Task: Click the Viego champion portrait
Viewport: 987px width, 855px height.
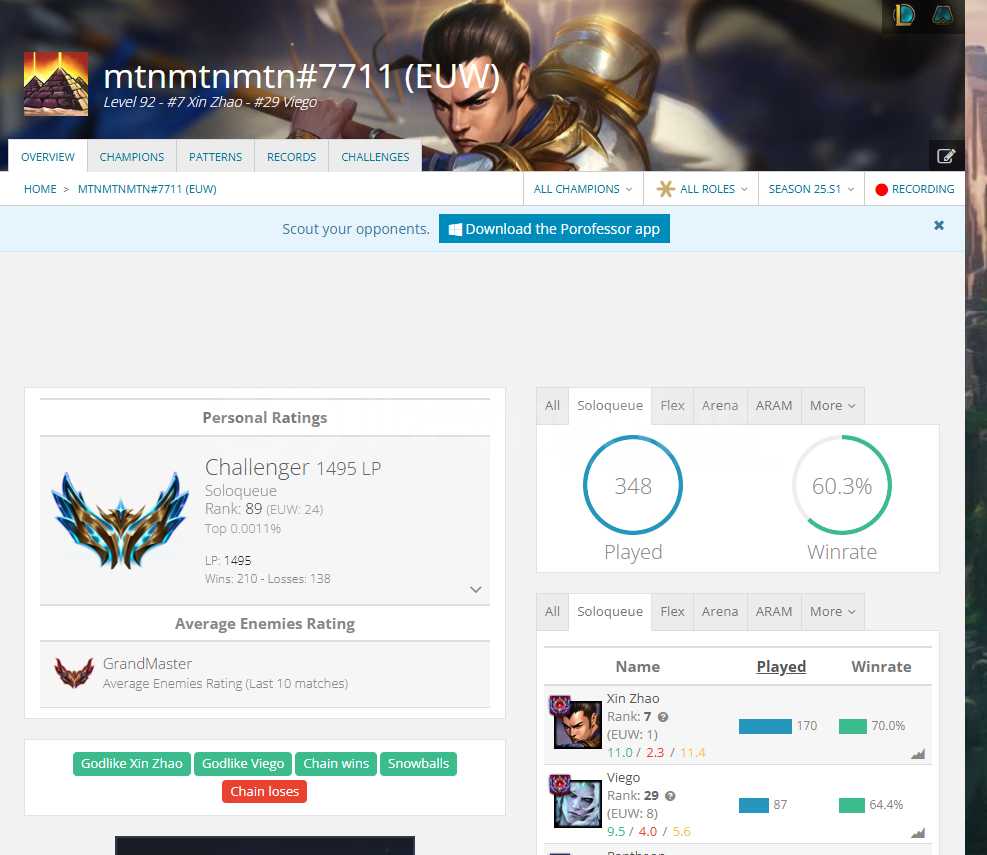Action: 578,803
